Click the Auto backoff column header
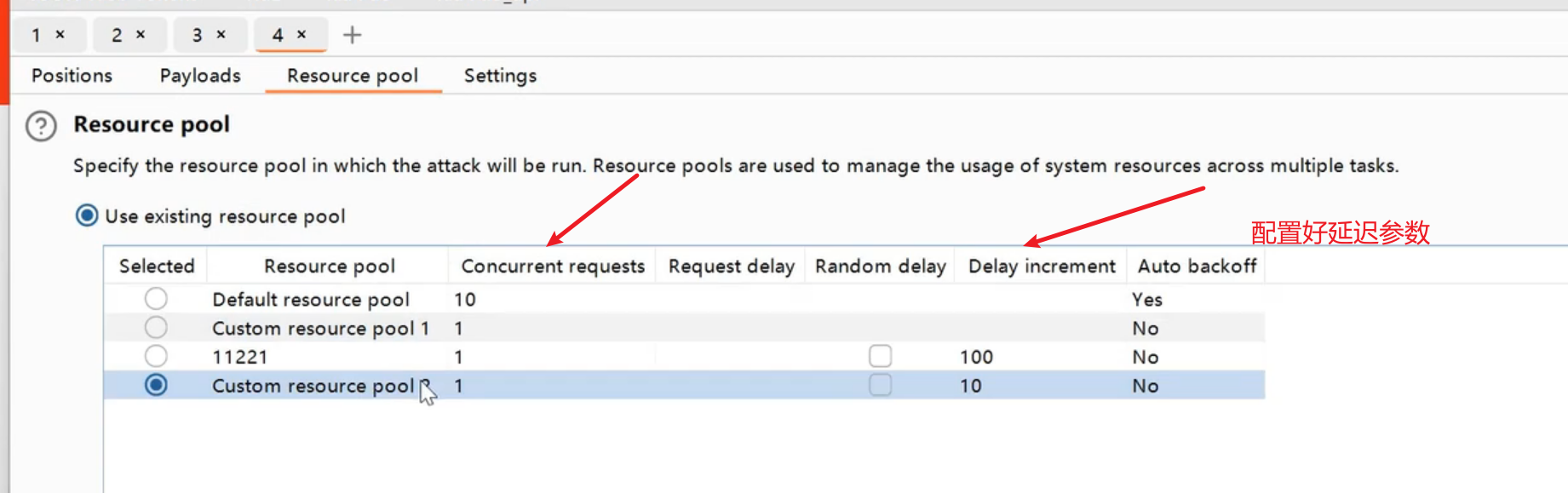Screen dimensions: 1568x493 1197,267
